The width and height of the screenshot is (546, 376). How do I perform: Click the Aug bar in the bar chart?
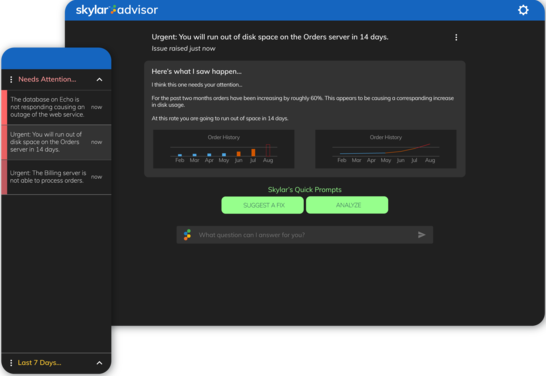(268, 150)
